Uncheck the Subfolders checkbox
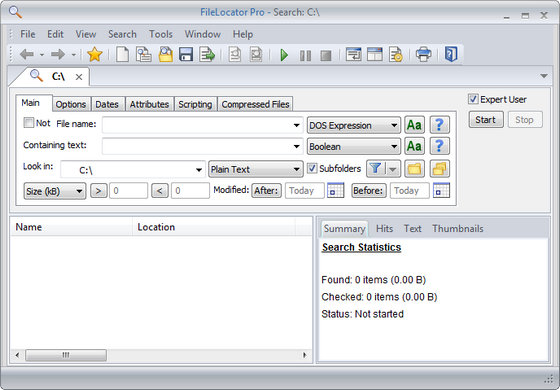 pyautogui.click(x=312, y=168)
